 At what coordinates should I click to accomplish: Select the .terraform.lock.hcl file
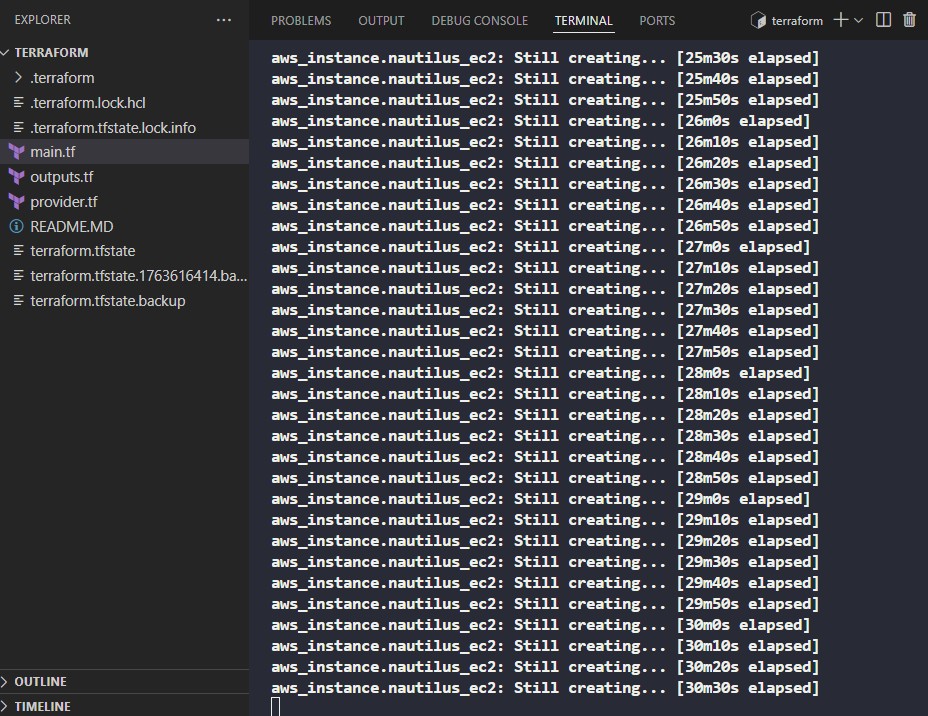pyautogui.click(x=88, y=103)
